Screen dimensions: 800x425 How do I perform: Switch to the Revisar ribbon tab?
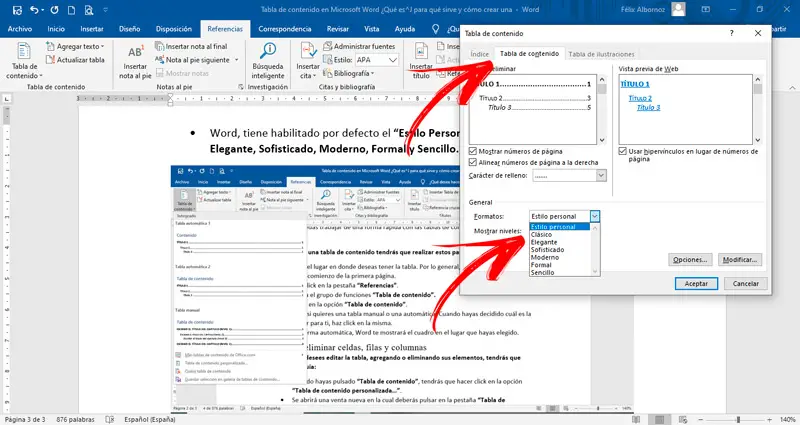[x=338, y=29]
